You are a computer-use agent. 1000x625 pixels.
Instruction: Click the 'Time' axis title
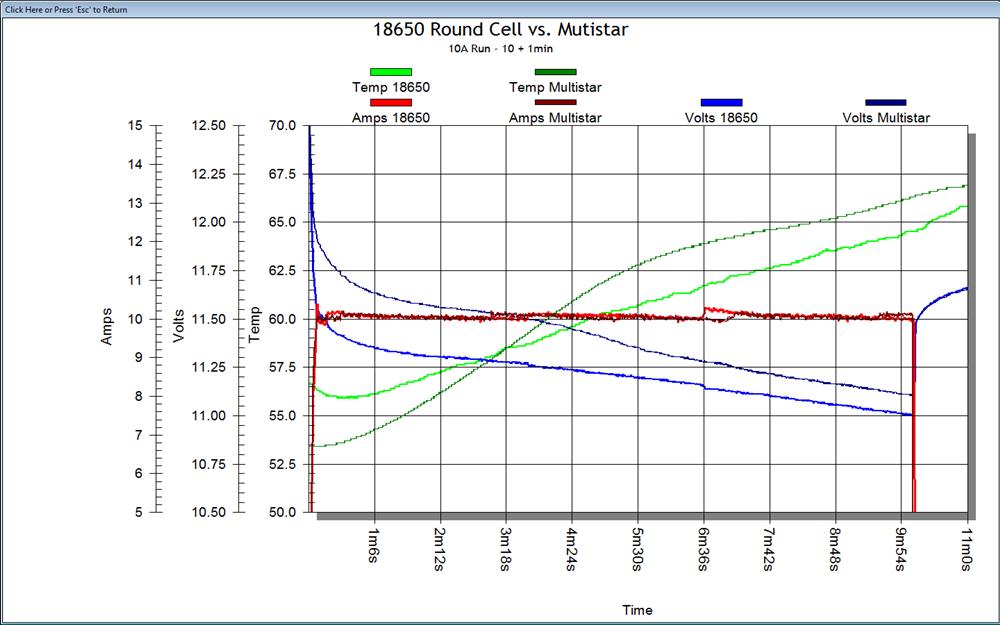[x=637, y=610]
